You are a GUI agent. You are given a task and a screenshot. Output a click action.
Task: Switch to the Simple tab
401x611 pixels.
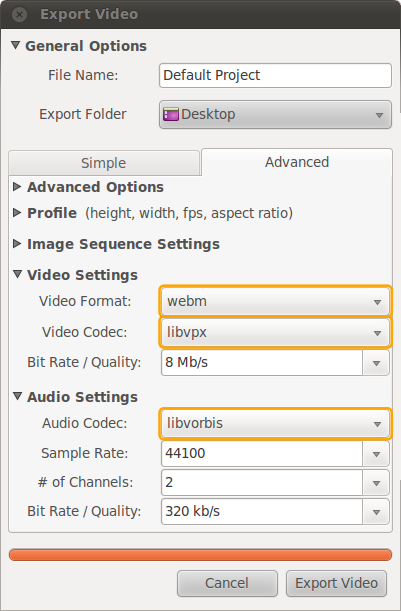(x=104, y=163)
